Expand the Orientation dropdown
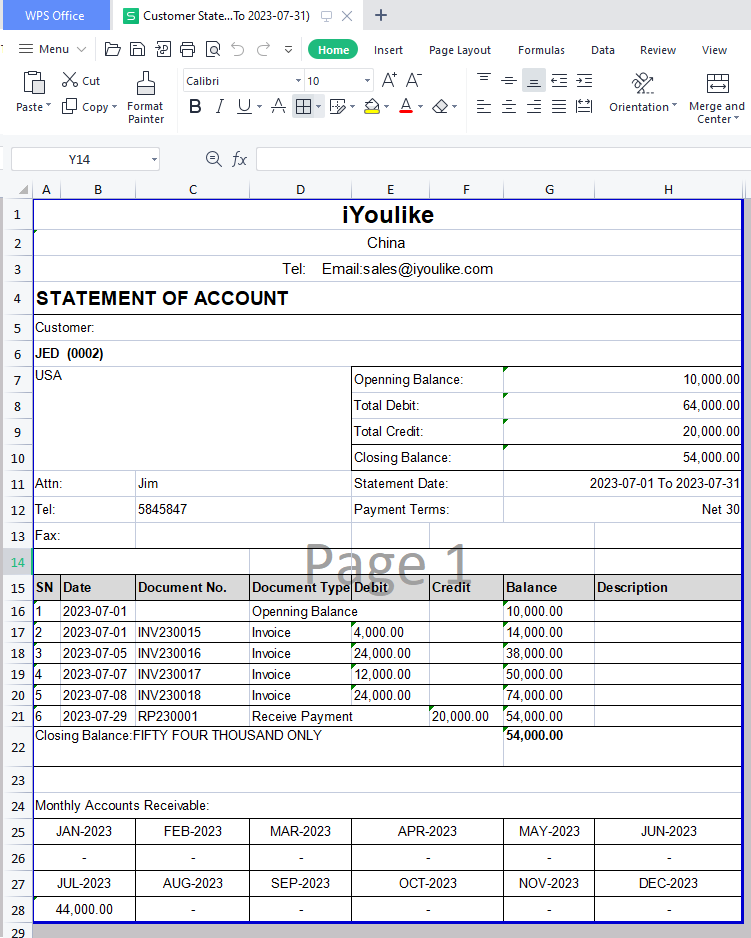This screenshot has width=751, height=938. coord(643,107)
